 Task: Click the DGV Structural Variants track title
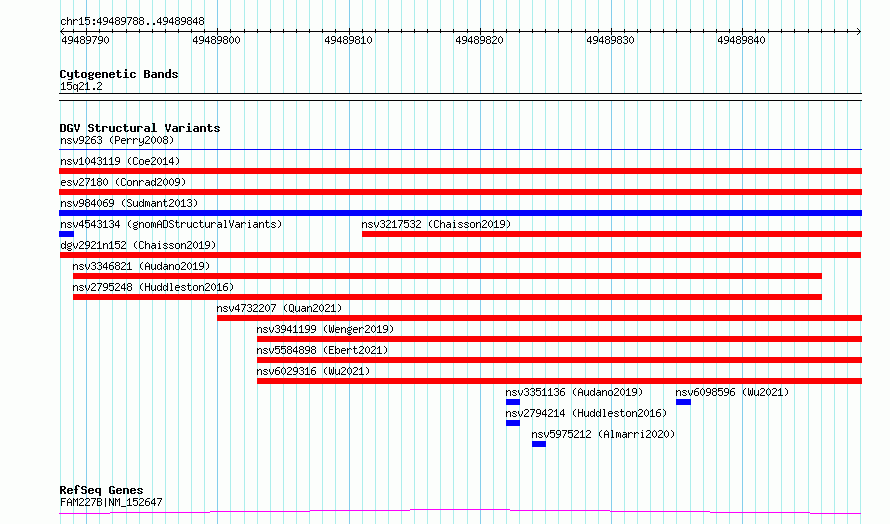click(140, 128)
